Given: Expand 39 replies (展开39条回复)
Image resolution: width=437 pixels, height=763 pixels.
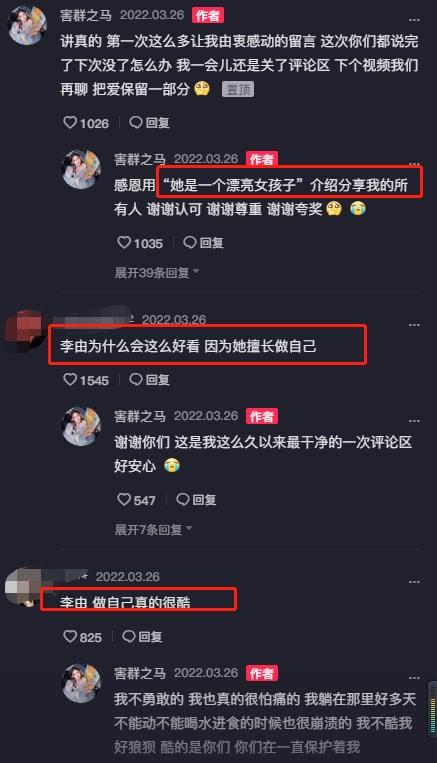Looking at the screenshot, I should [x=157, y=272].
